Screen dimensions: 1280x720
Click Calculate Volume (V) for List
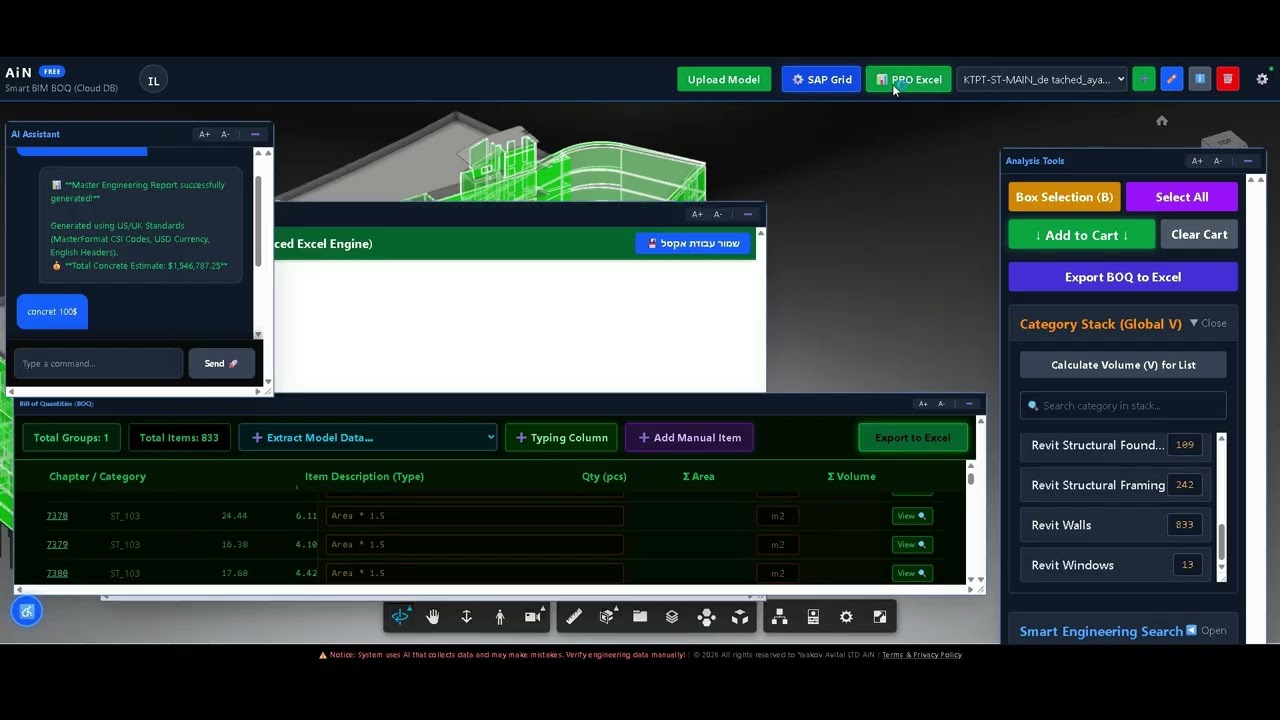[x=1123, y=365]
